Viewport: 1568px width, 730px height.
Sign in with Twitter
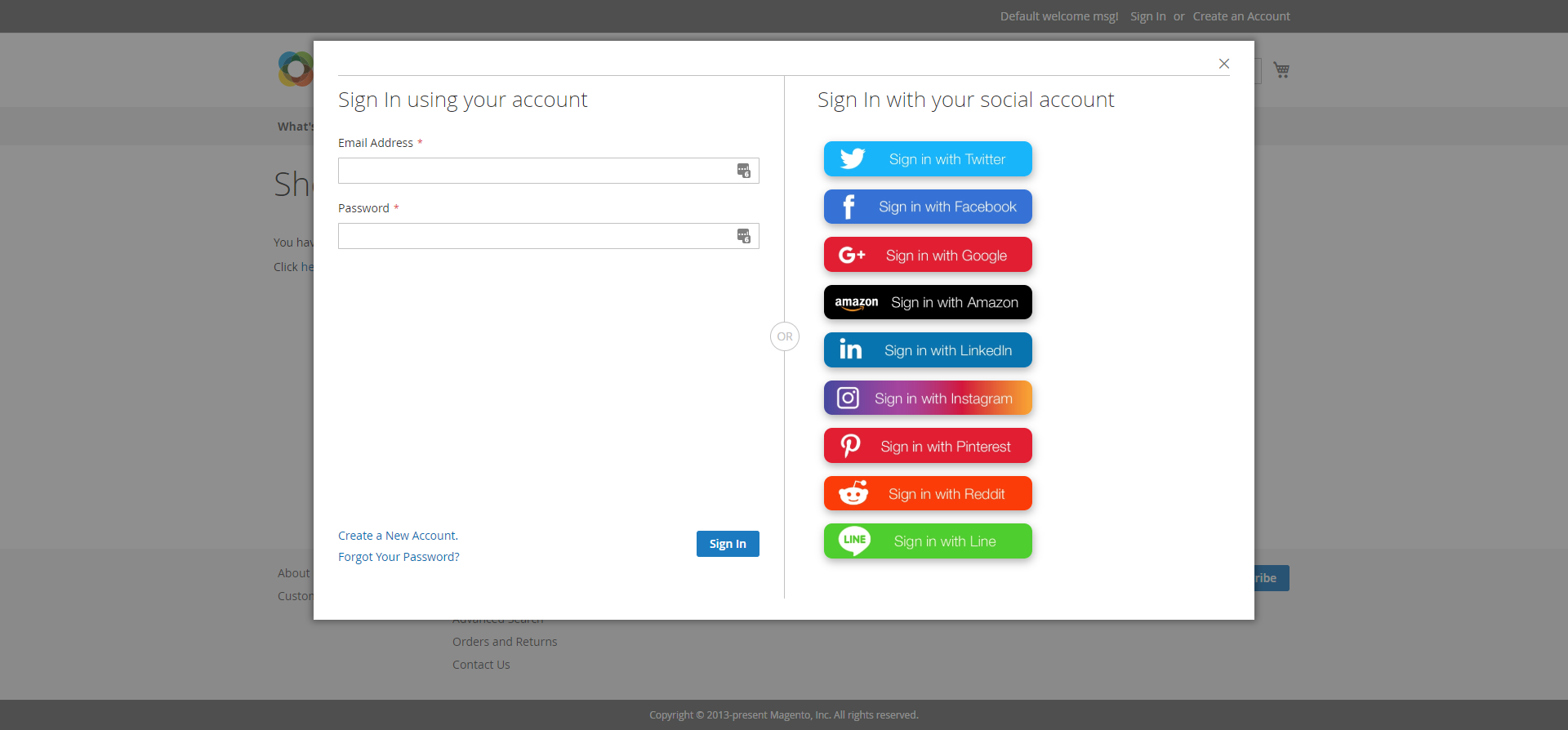(x=928, y=159)
